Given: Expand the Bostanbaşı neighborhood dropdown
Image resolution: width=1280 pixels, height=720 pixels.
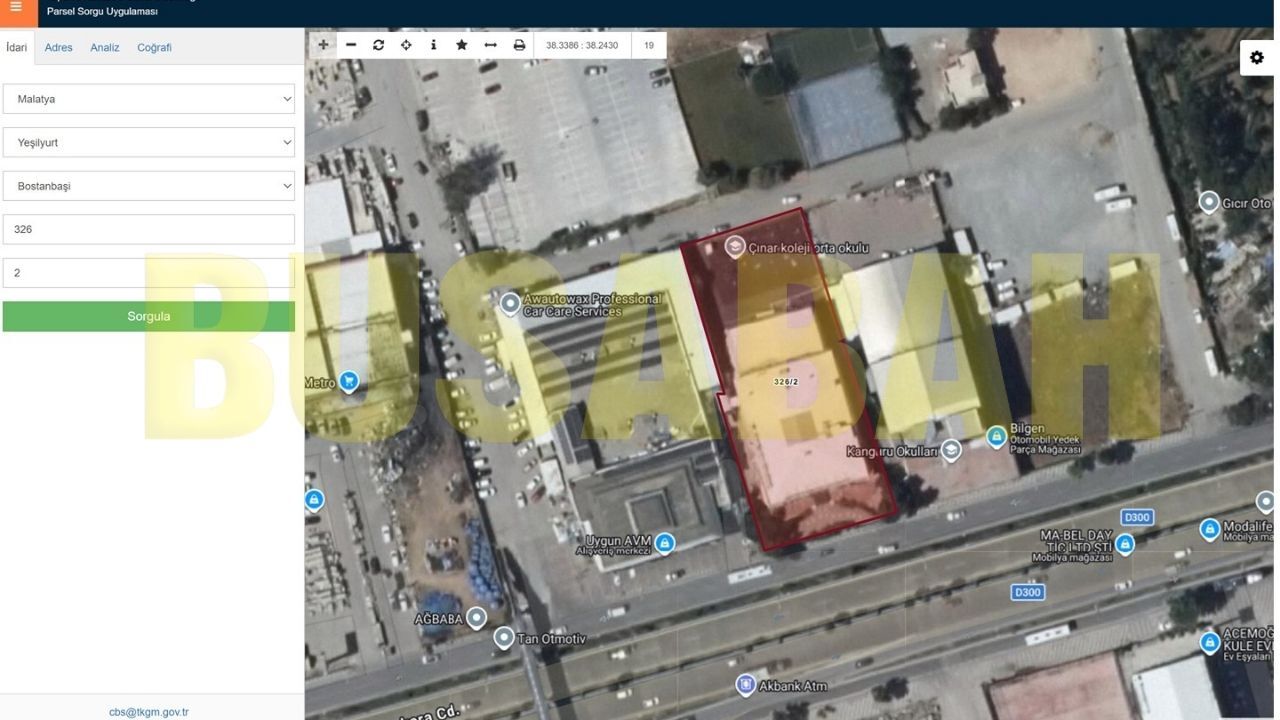Looking at the screenshot, I should coord(149,186).
